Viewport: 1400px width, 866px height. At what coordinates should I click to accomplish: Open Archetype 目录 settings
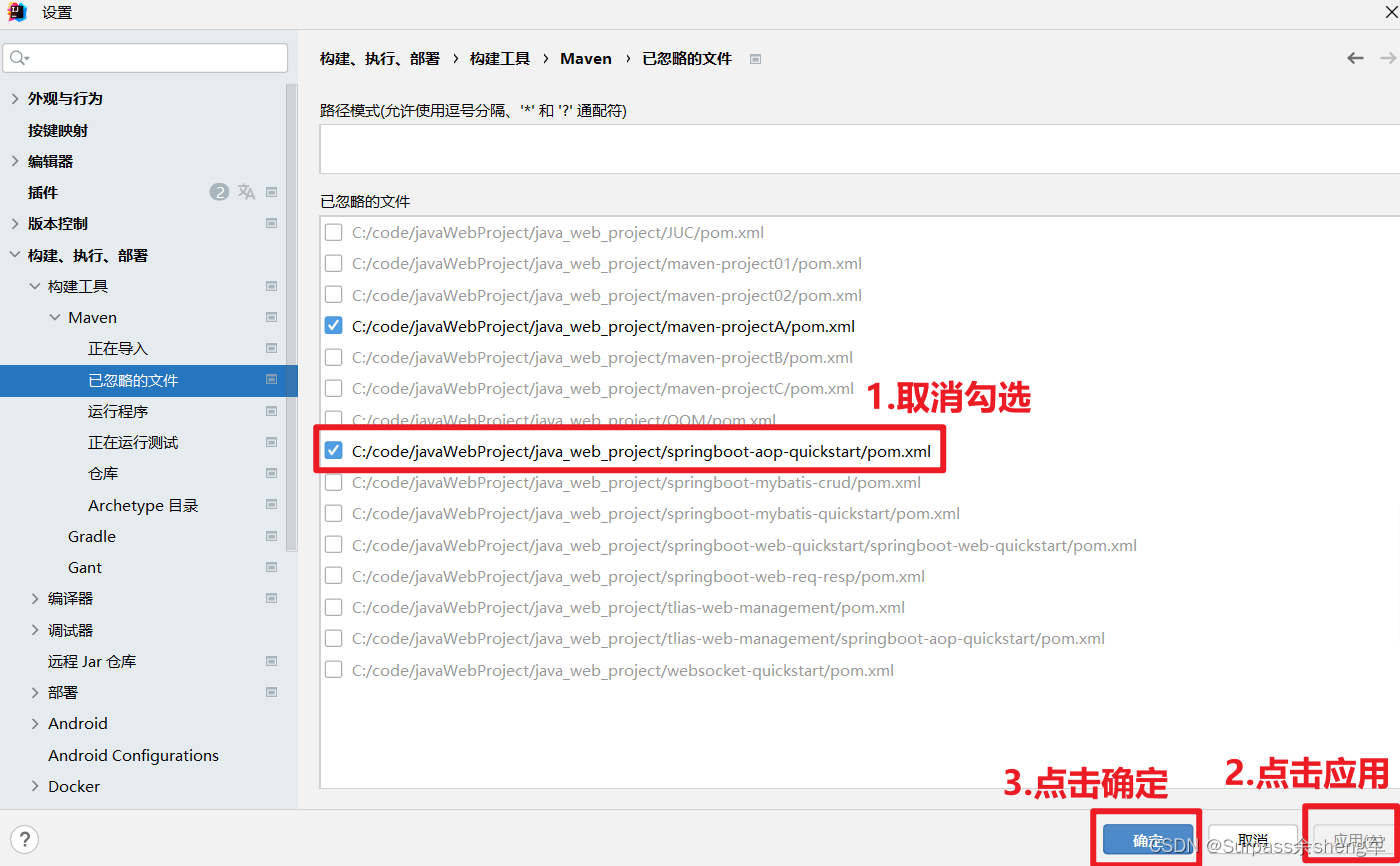143,505
